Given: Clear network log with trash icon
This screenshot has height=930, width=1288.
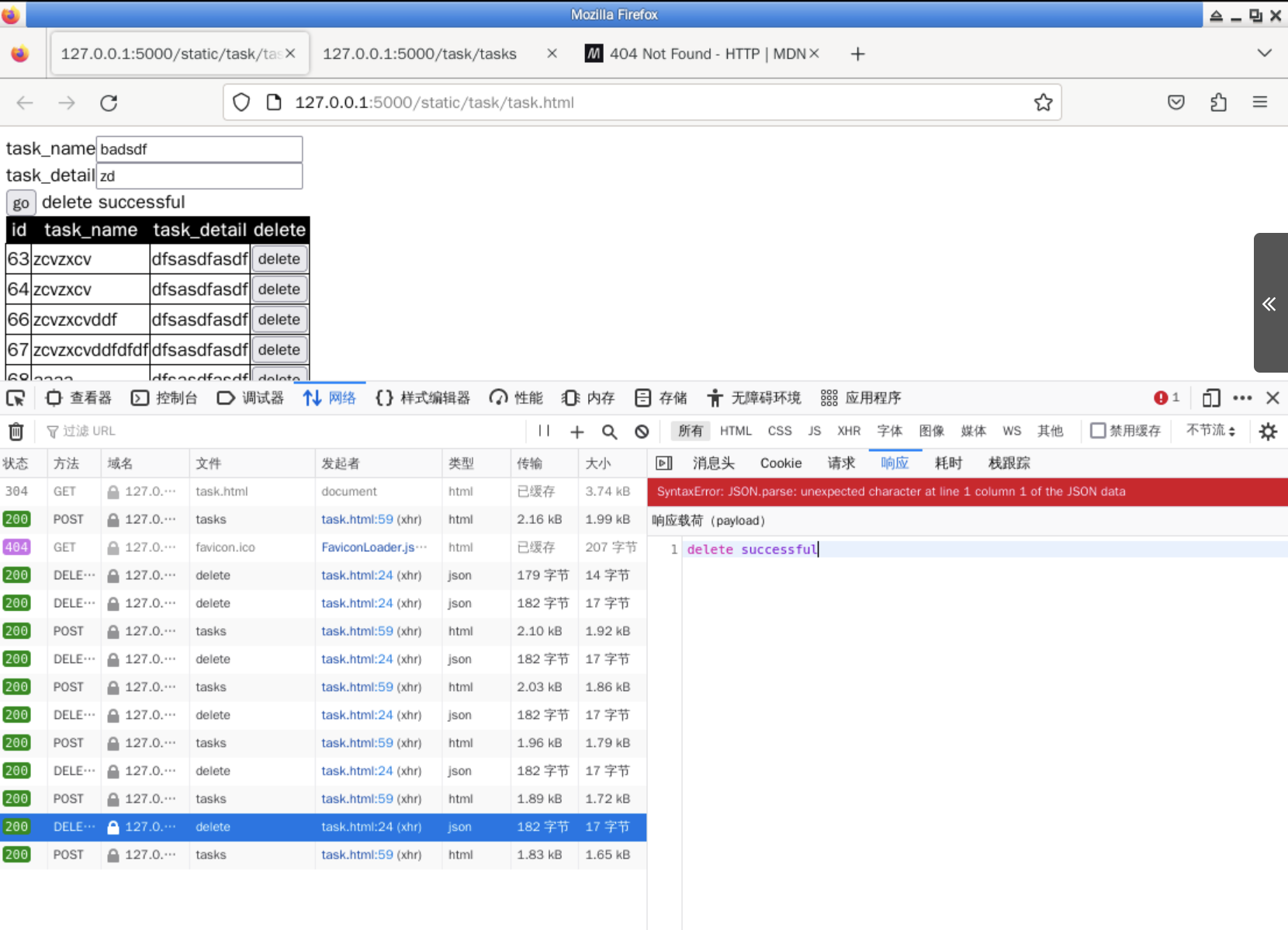Looking at the screenshot, I should (16, 431).
